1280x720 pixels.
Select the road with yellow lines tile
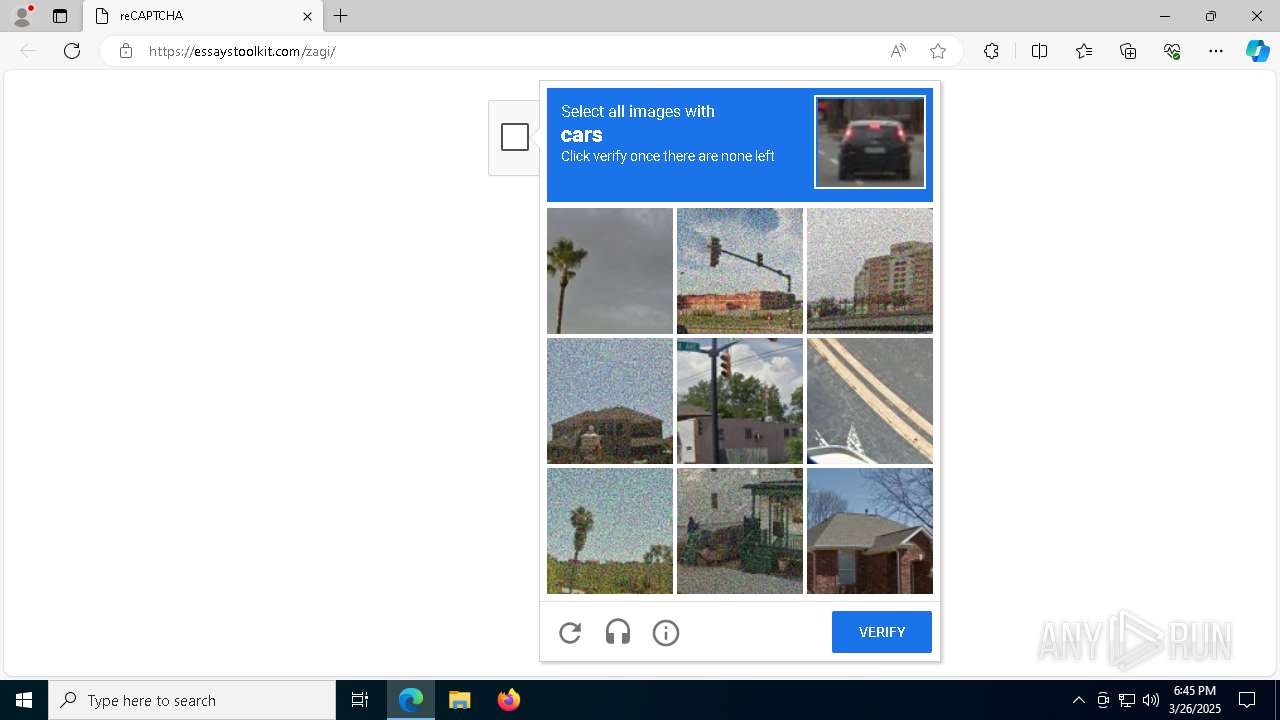(x=870, y=401)
